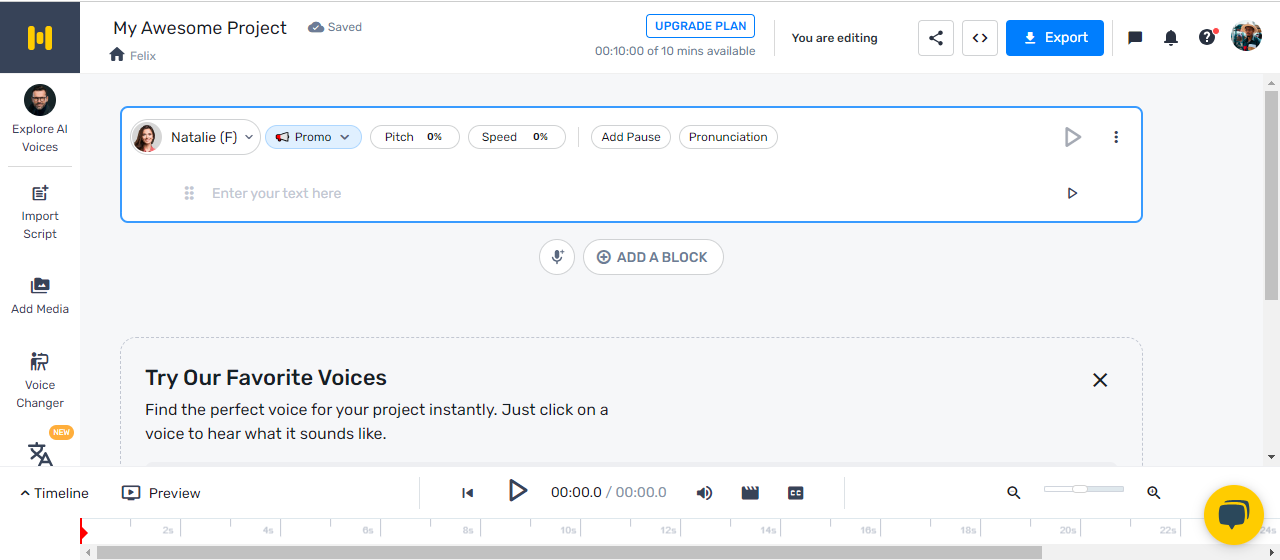This screenshot has height=560, width=1280.
Task: Click the timeline zoom slider
Action: [x=1084, y=489]
